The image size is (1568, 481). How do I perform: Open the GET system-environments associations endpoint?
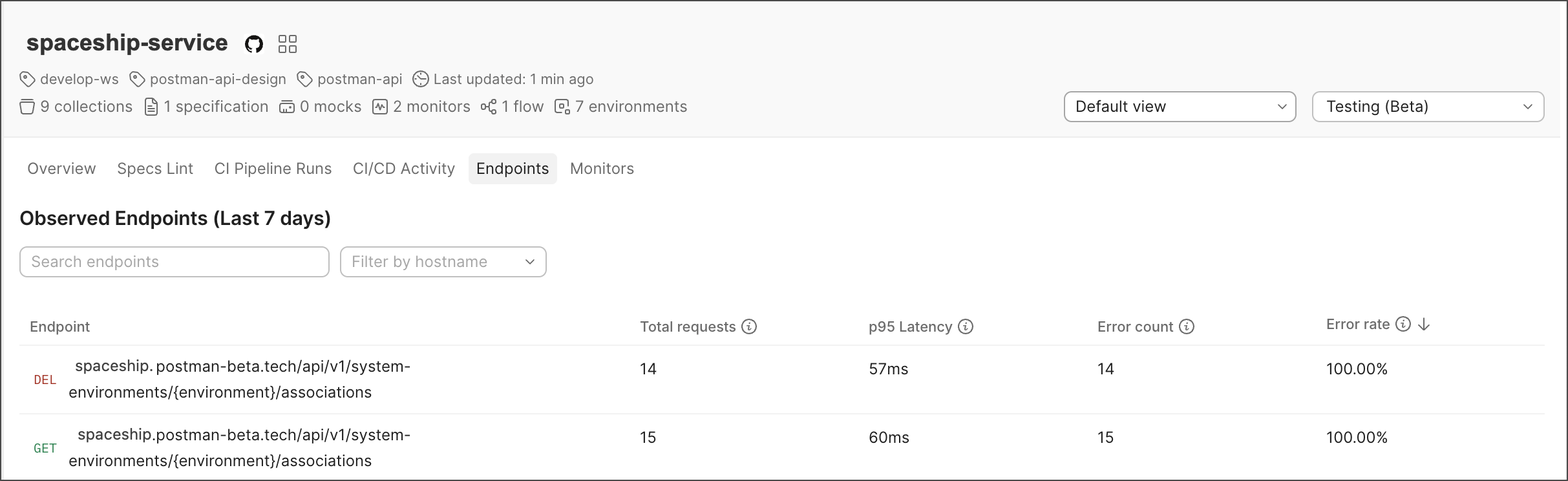point(240,448)
